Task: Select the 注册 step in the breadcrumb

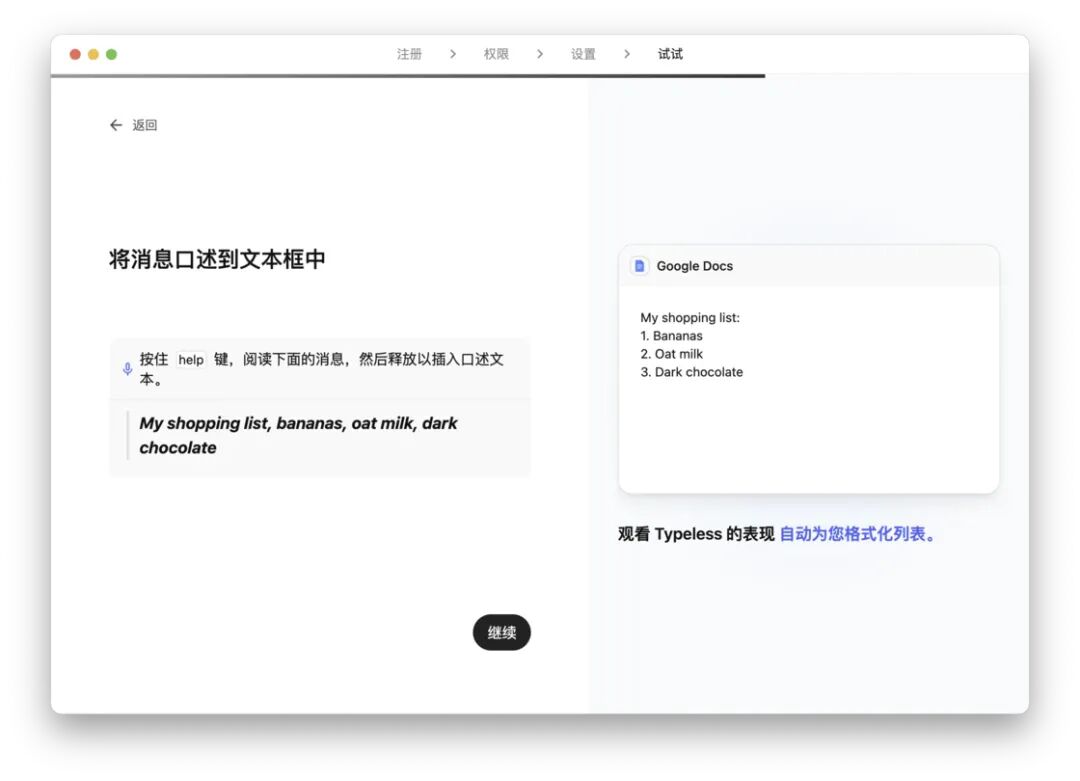Action: coord(409,54)
